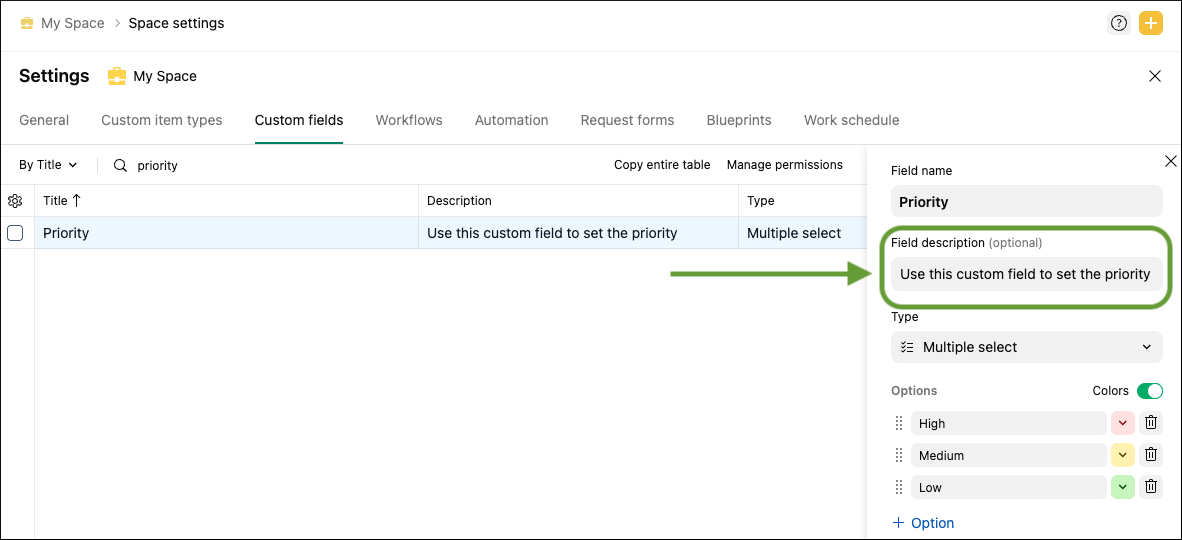
Task: Click the yellow plus add button
Action: pos(1151,23)
